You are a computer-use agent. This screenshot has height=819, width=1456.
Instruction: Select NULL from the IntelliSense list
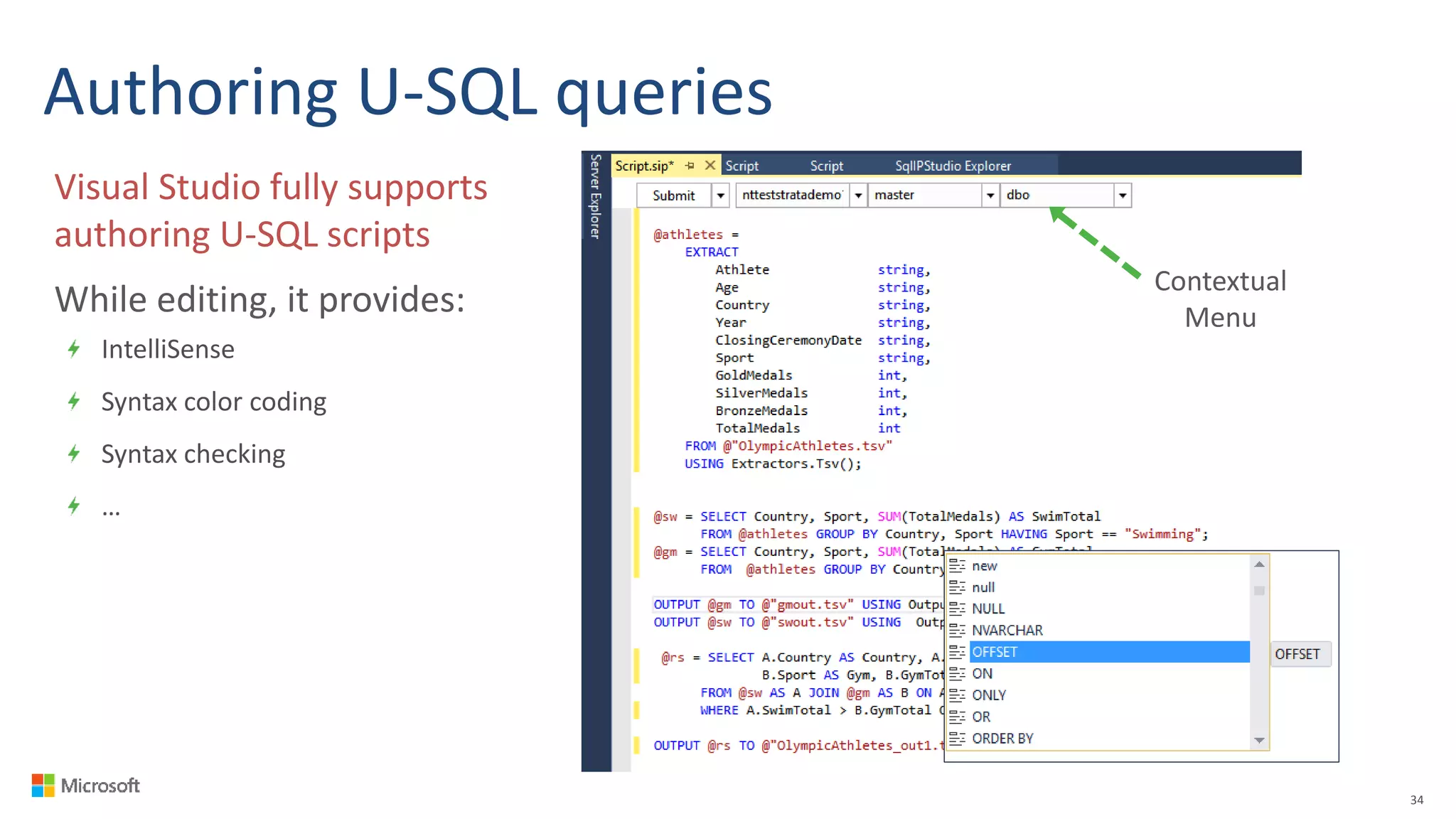coord(988,609)
